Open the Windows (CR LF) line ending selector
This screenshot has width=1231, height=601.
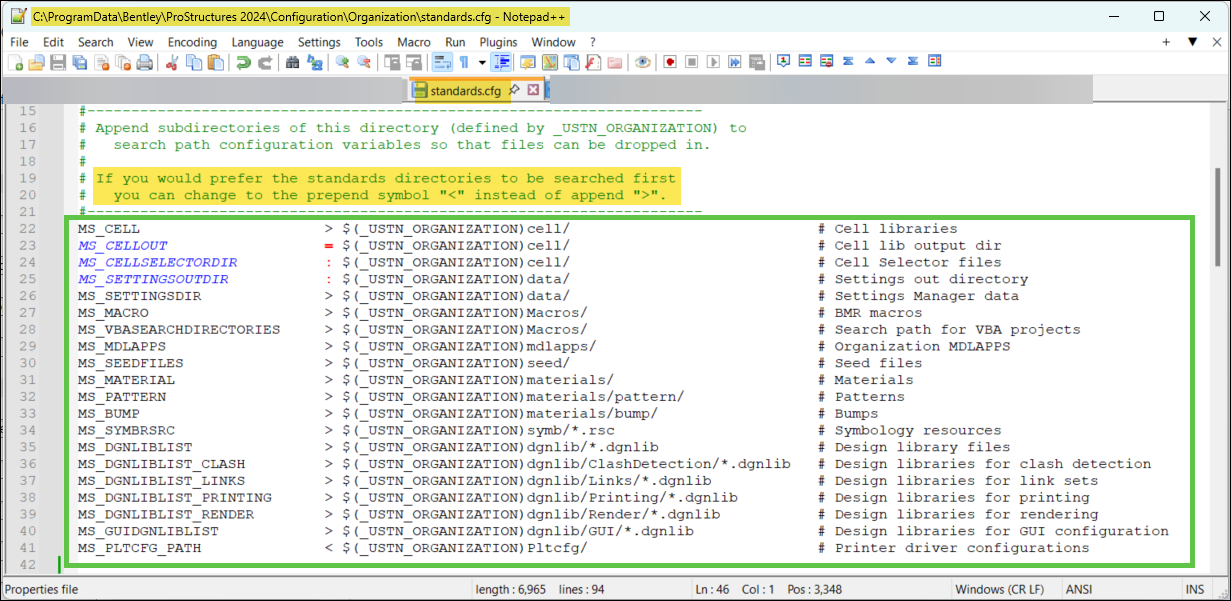point(1001,589)
